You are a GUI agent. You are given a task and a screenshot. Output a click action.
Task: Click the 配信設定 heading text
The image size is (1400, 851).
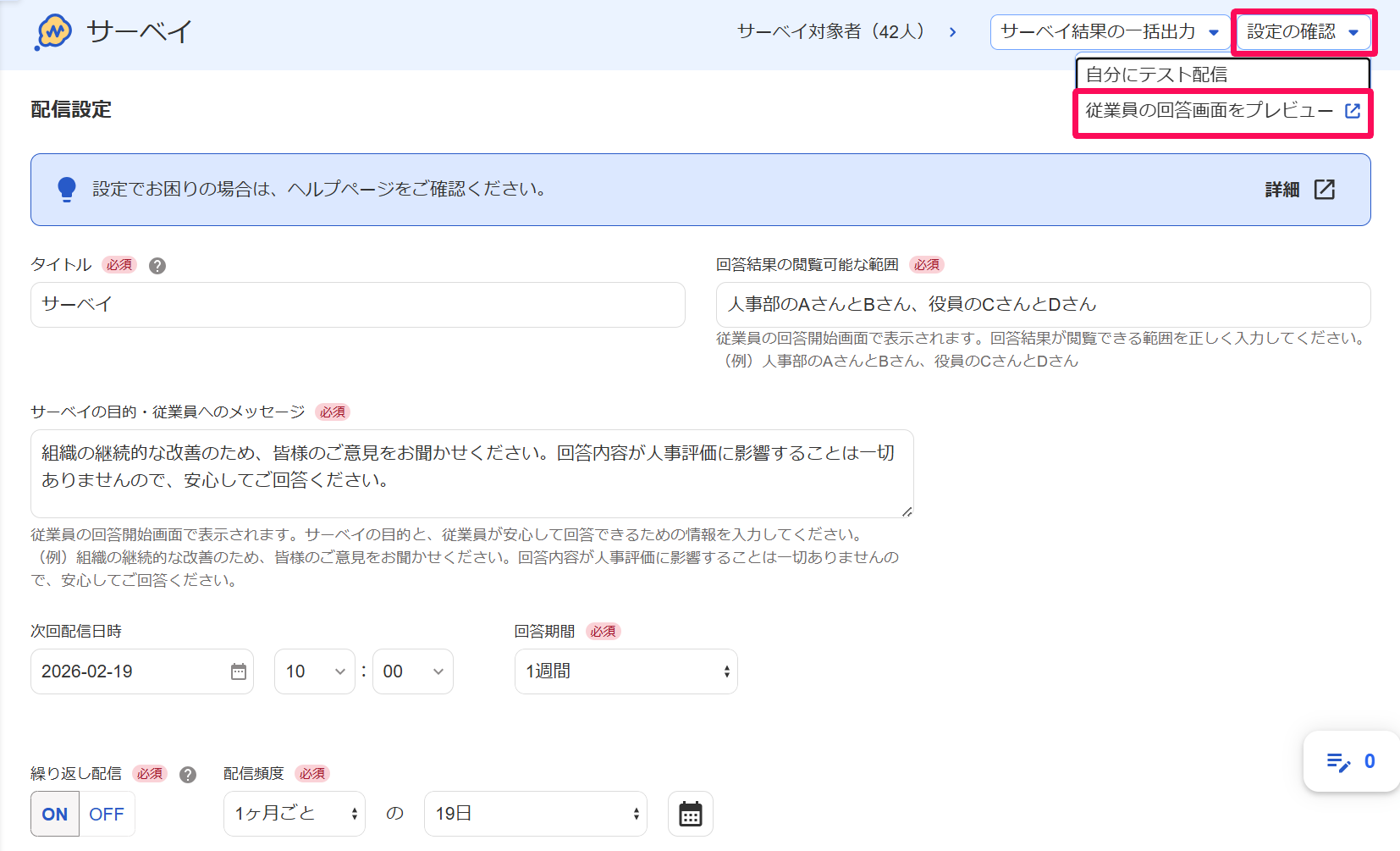point(71,110)
